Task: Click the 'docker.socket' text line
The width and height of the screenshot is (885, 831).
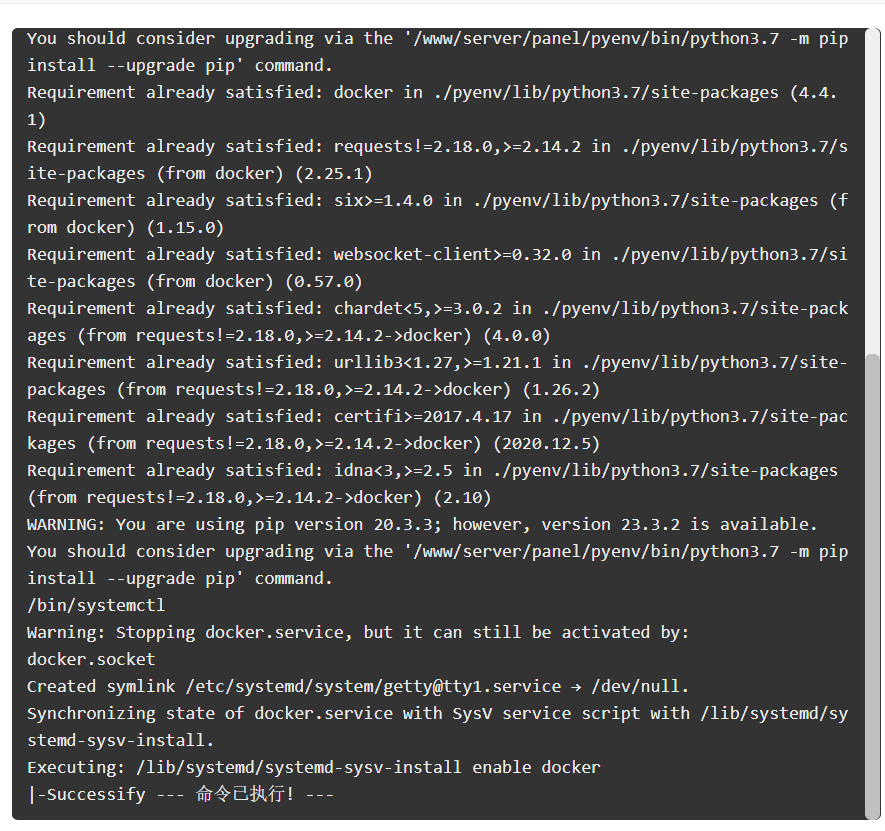Action: (x=91, y=659)
